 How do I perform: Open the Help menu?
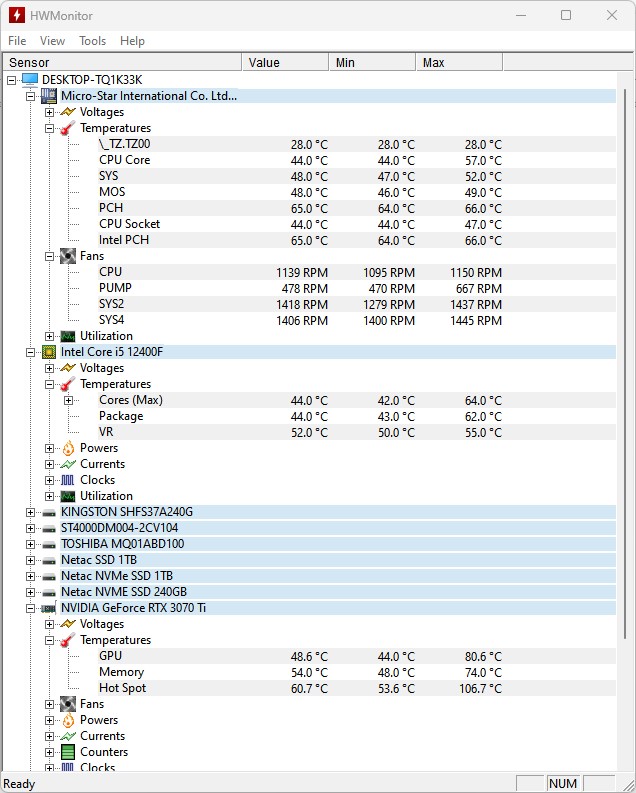[132, 40]
